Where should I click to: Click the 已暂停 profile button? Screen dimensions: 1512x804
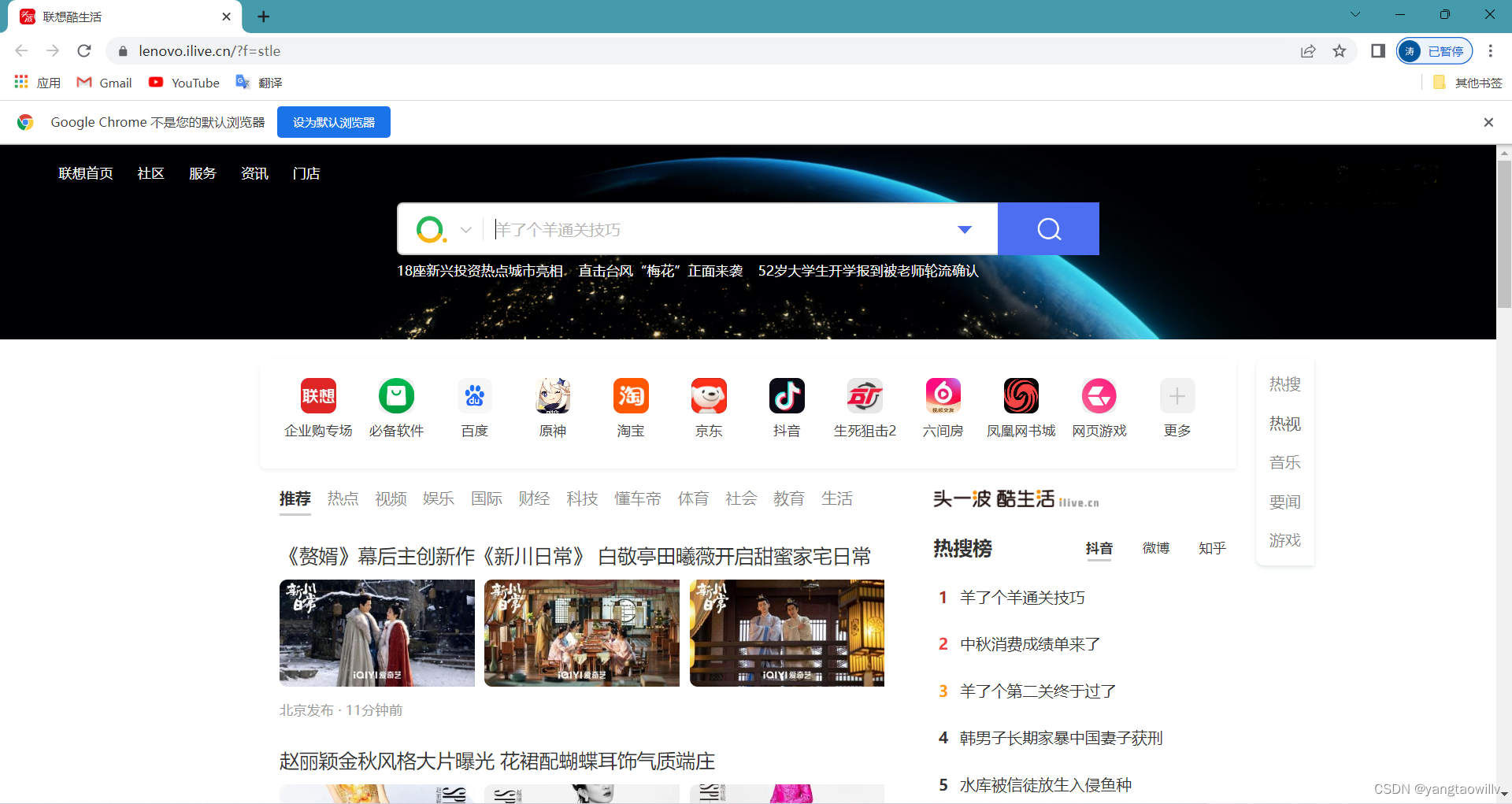(x=1435, y=51)
